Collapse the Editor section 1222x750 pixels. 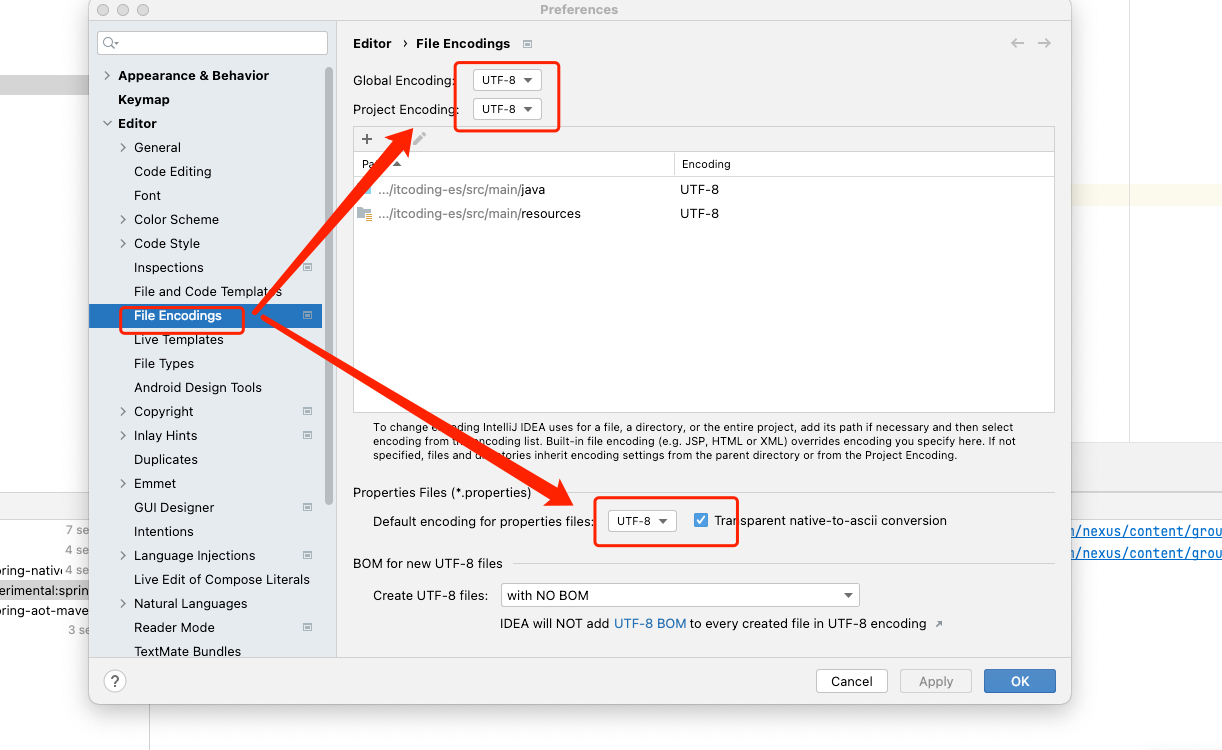[x=108, y=124]
